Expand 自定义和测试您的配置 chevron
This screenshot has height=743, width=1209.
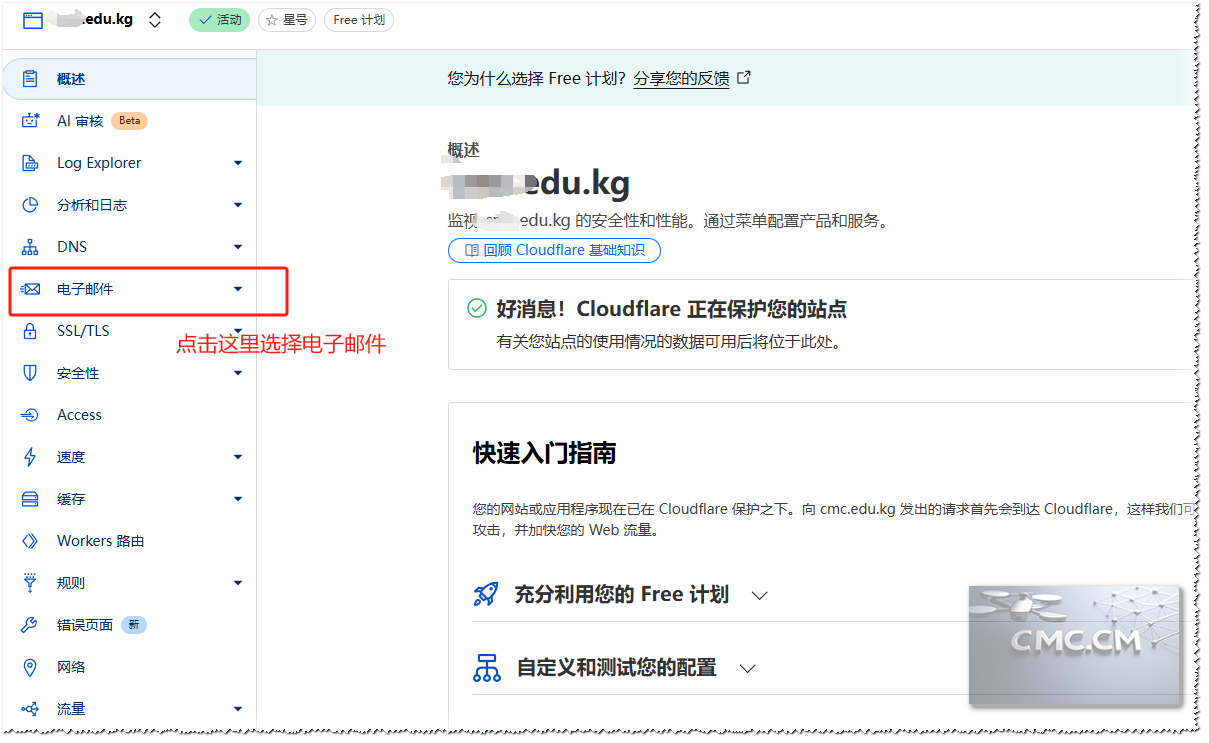pyautogui.click(x=747, y=668)
